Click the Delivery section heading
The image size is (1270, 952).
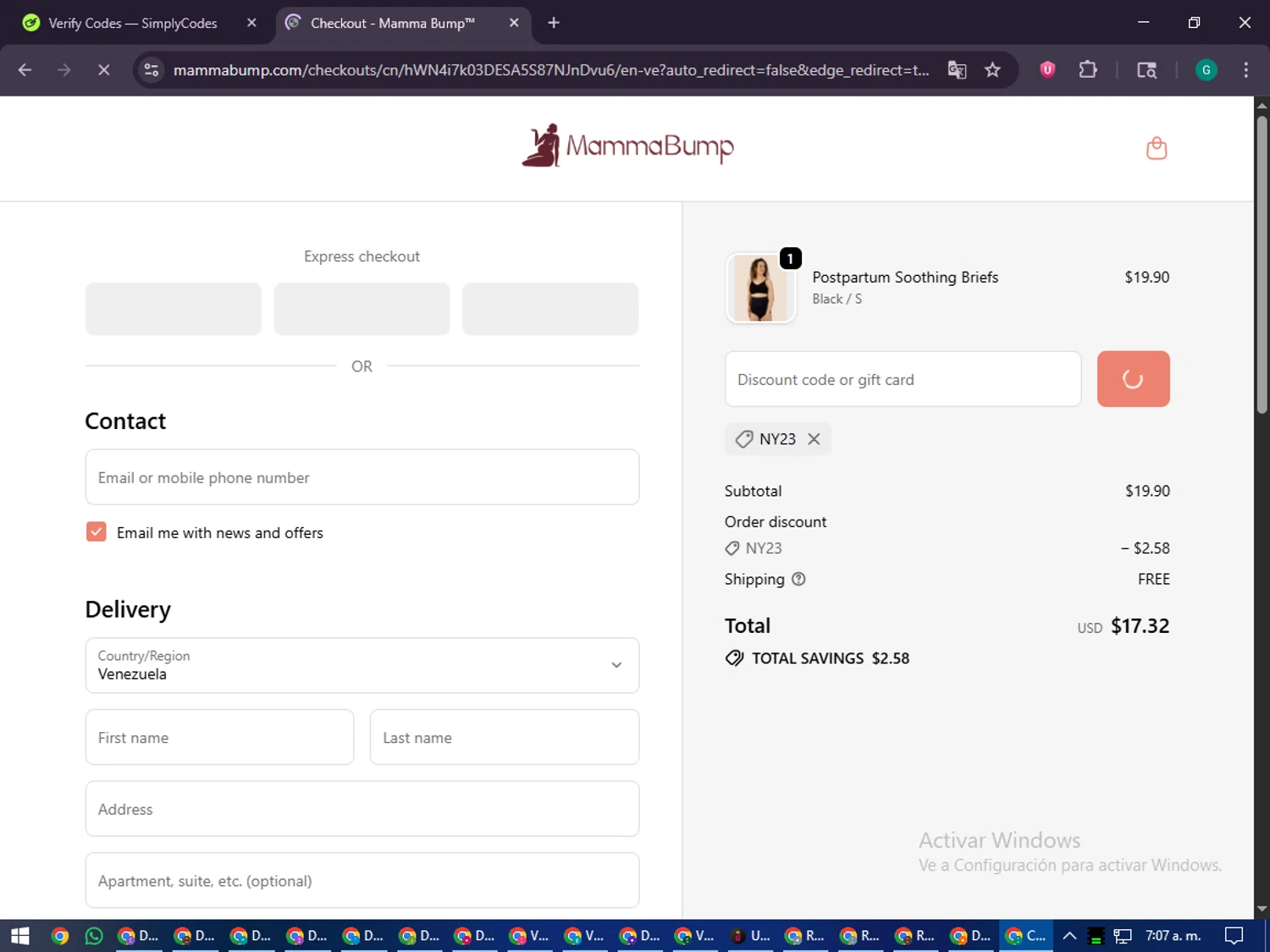click(128, 610)
